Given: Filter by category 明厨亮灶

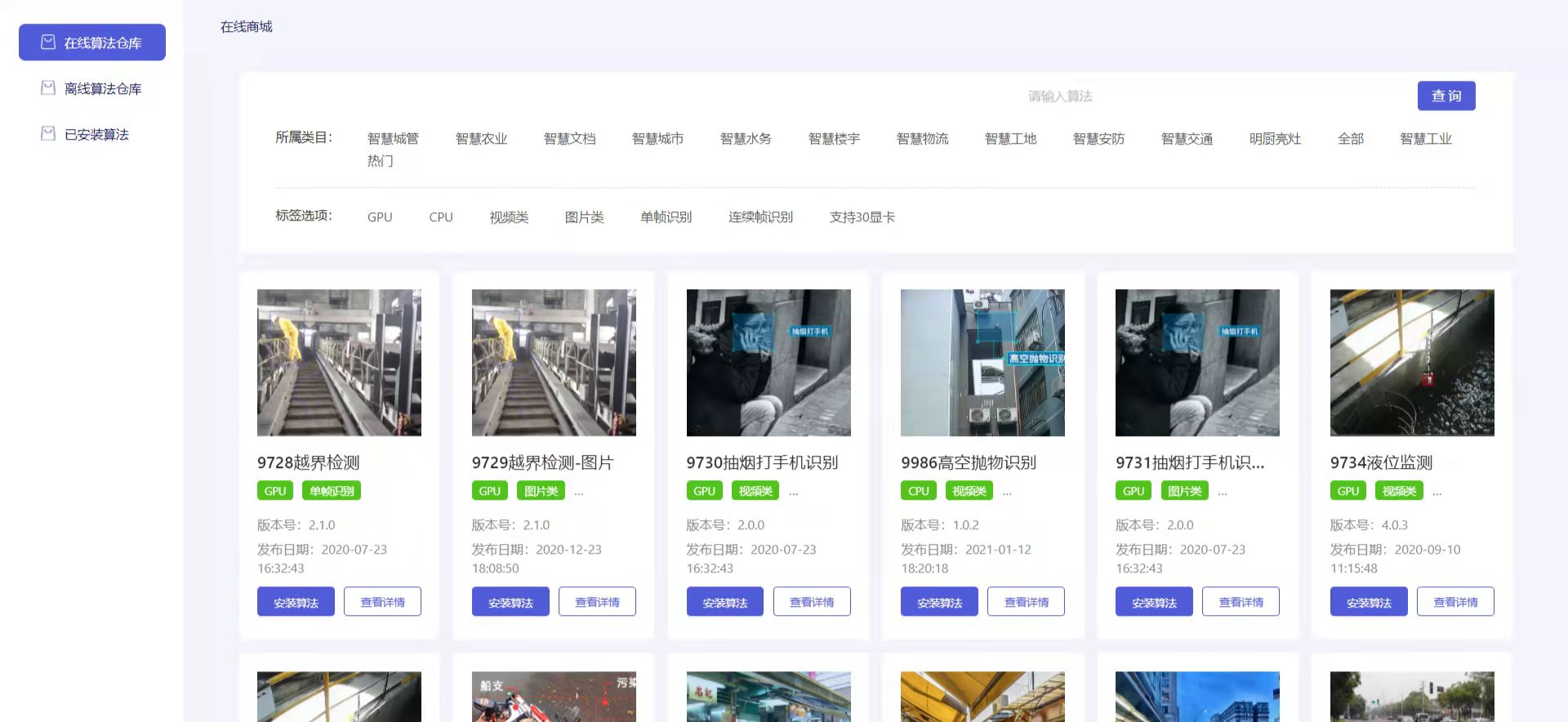Looking at the screenshot, I should pyautogui.click(x=1275, y=139).
